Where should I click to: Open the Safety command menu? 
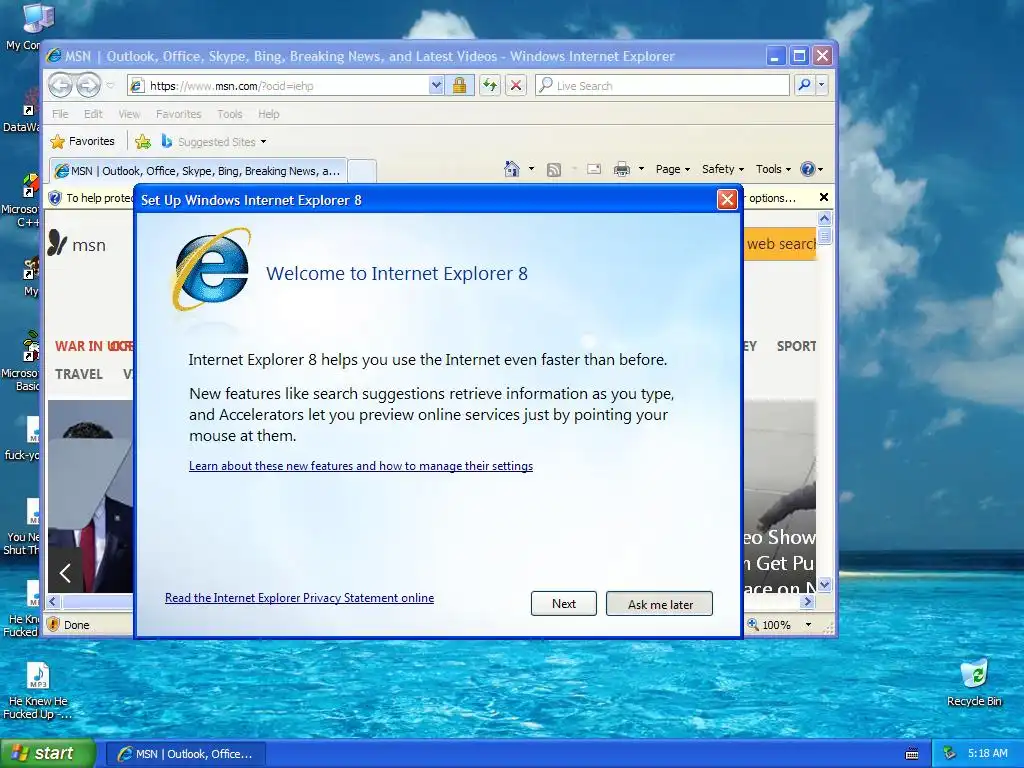pyautogui.click(x=722, y=169)
